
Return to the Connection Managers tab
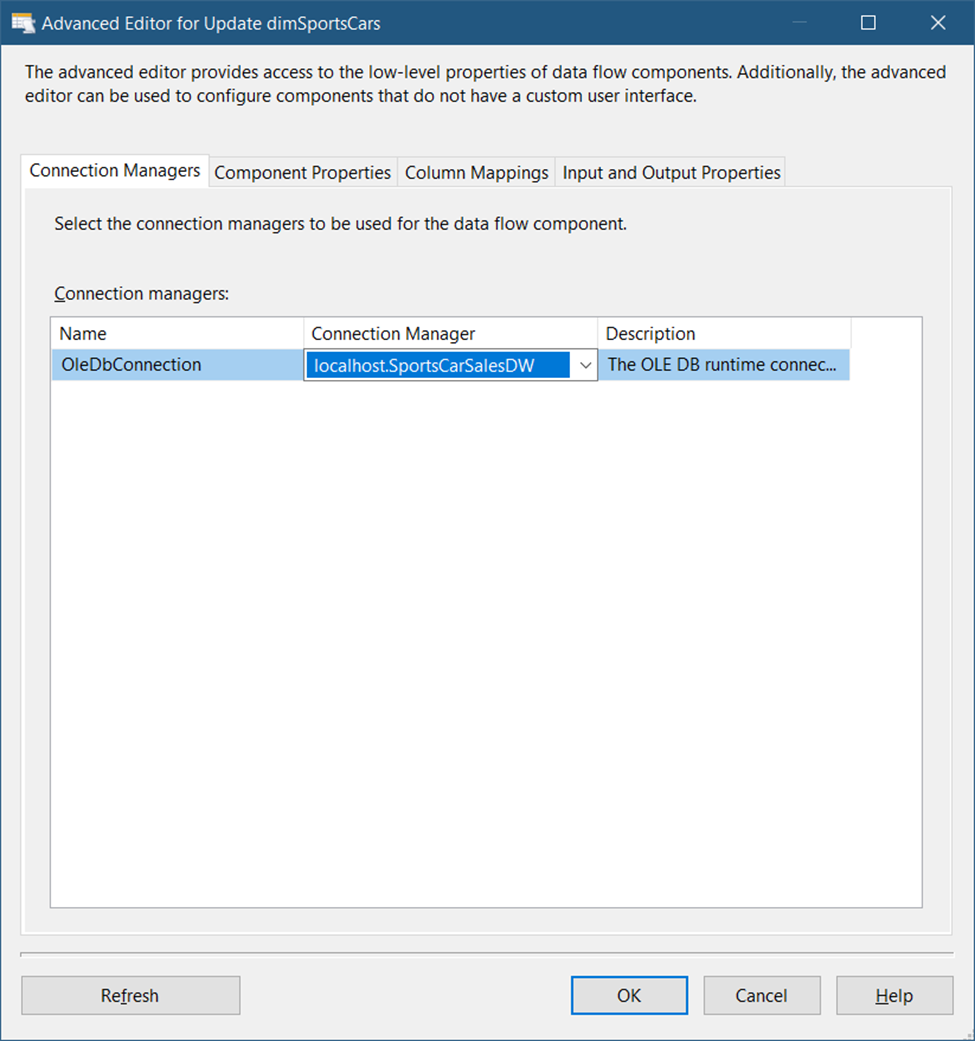pos(114,170)
